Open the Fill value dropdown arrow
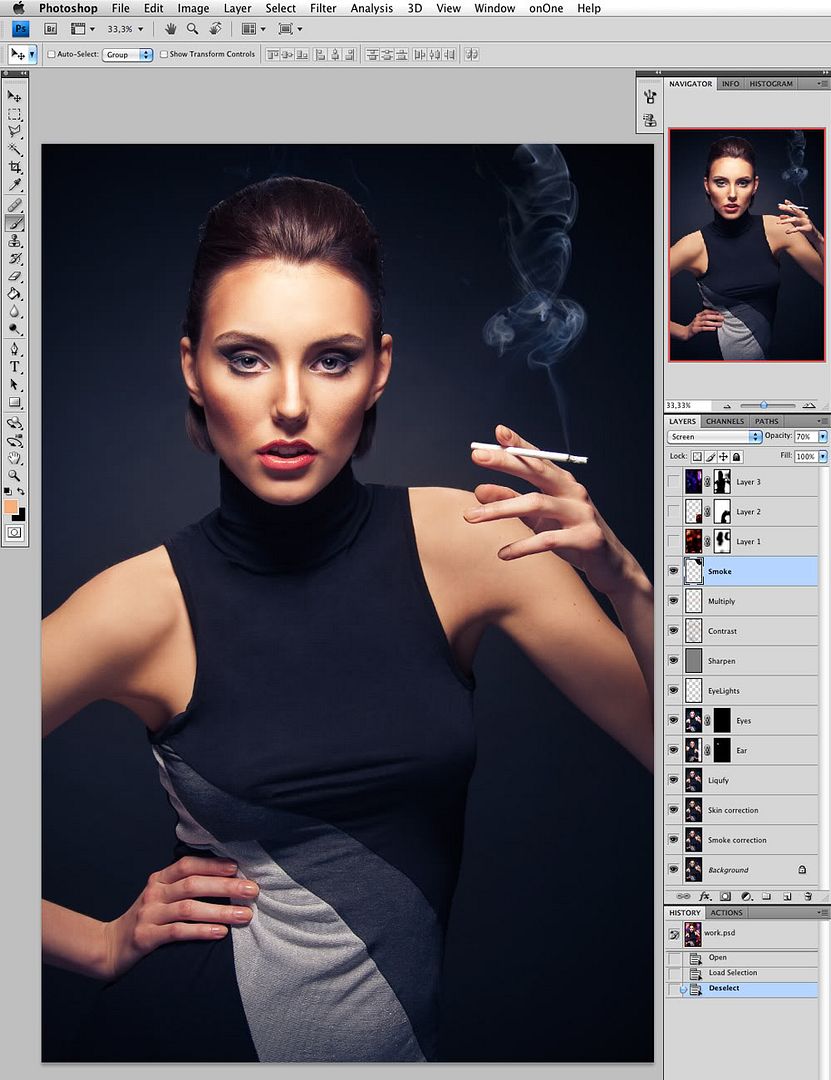Viewport: 831px width, 1080px height. click(823, 456)
